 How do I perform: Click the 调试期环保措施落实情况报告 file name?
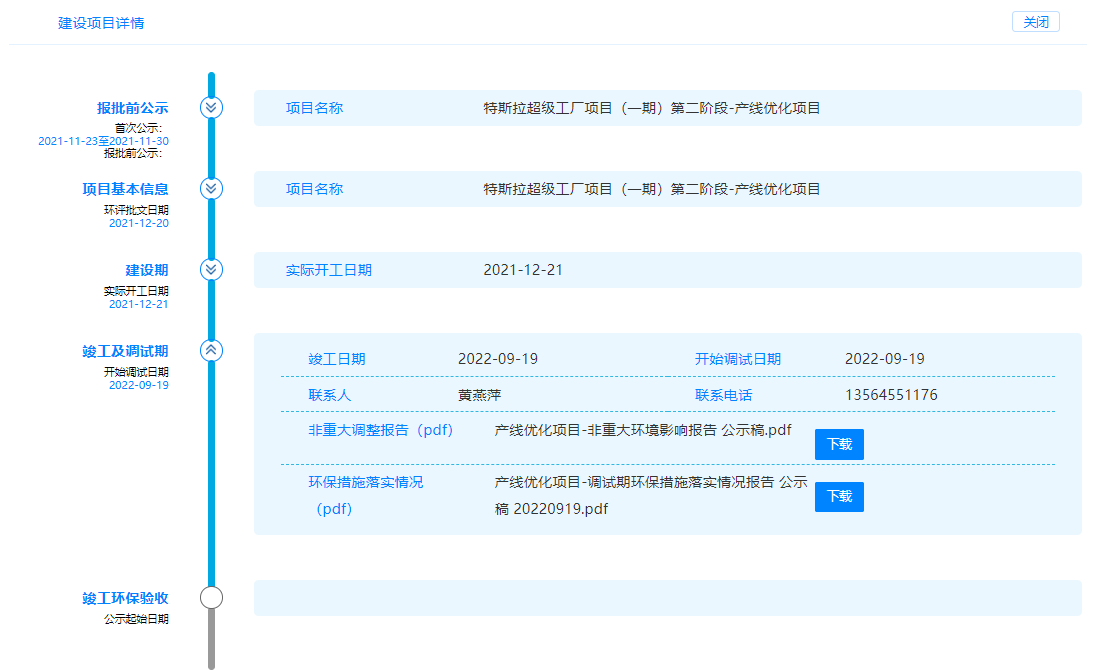pyautogui.click(x=651, y=495)
